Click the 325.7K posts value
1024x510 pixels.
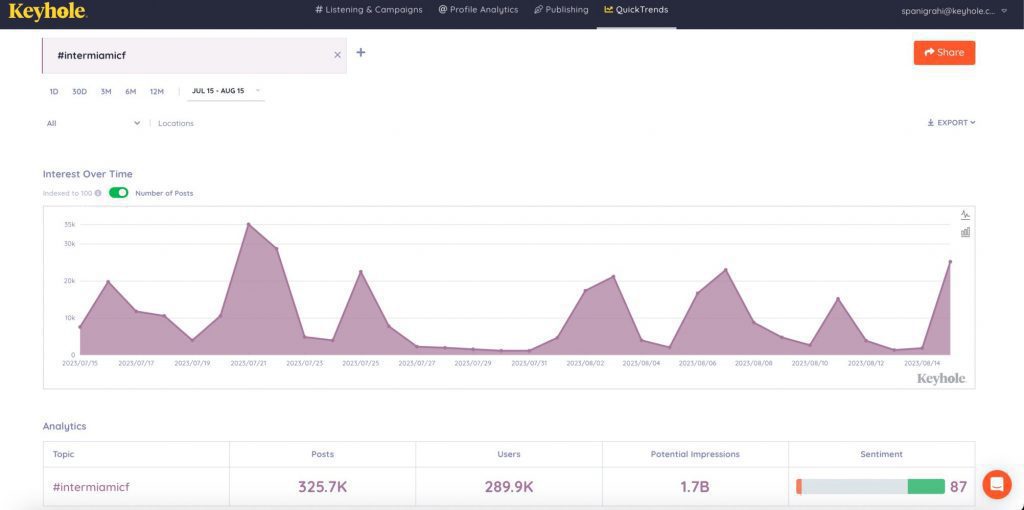pos(322,486)
